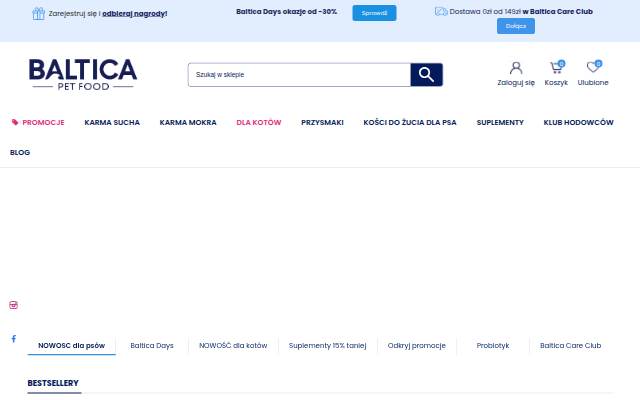Click the Zaloguj się link

coord(516,82)
